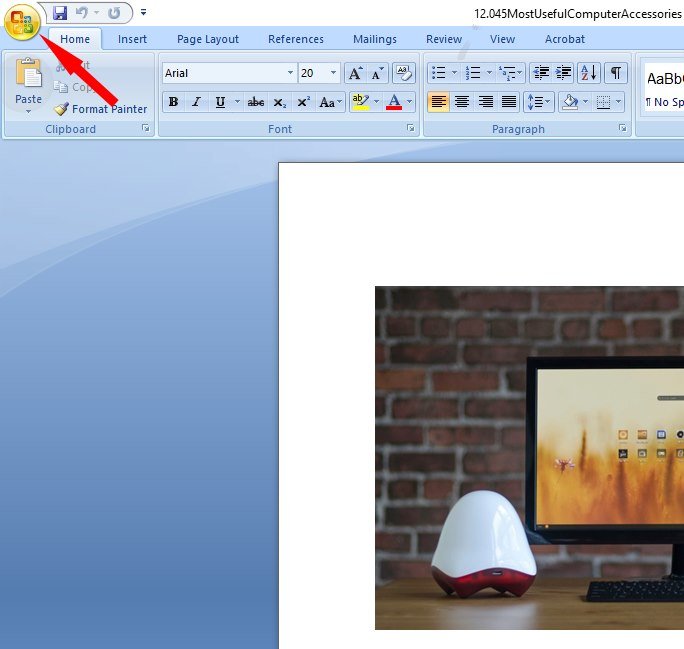Open the Arial font name dropdown
684x649 pixels.
(290, 73)
